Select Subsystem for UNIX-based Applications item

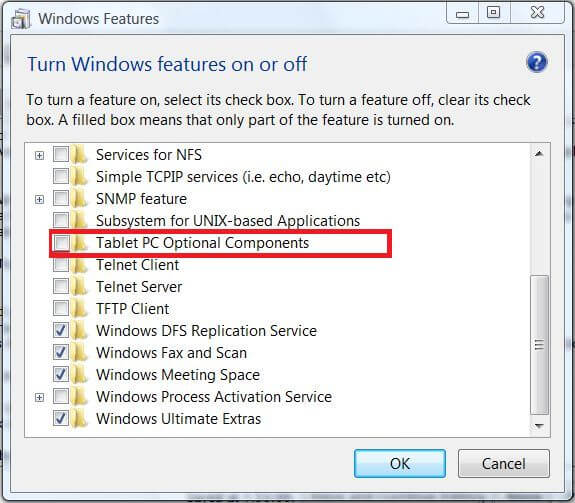pyautogui.click(x=228, y=221)
